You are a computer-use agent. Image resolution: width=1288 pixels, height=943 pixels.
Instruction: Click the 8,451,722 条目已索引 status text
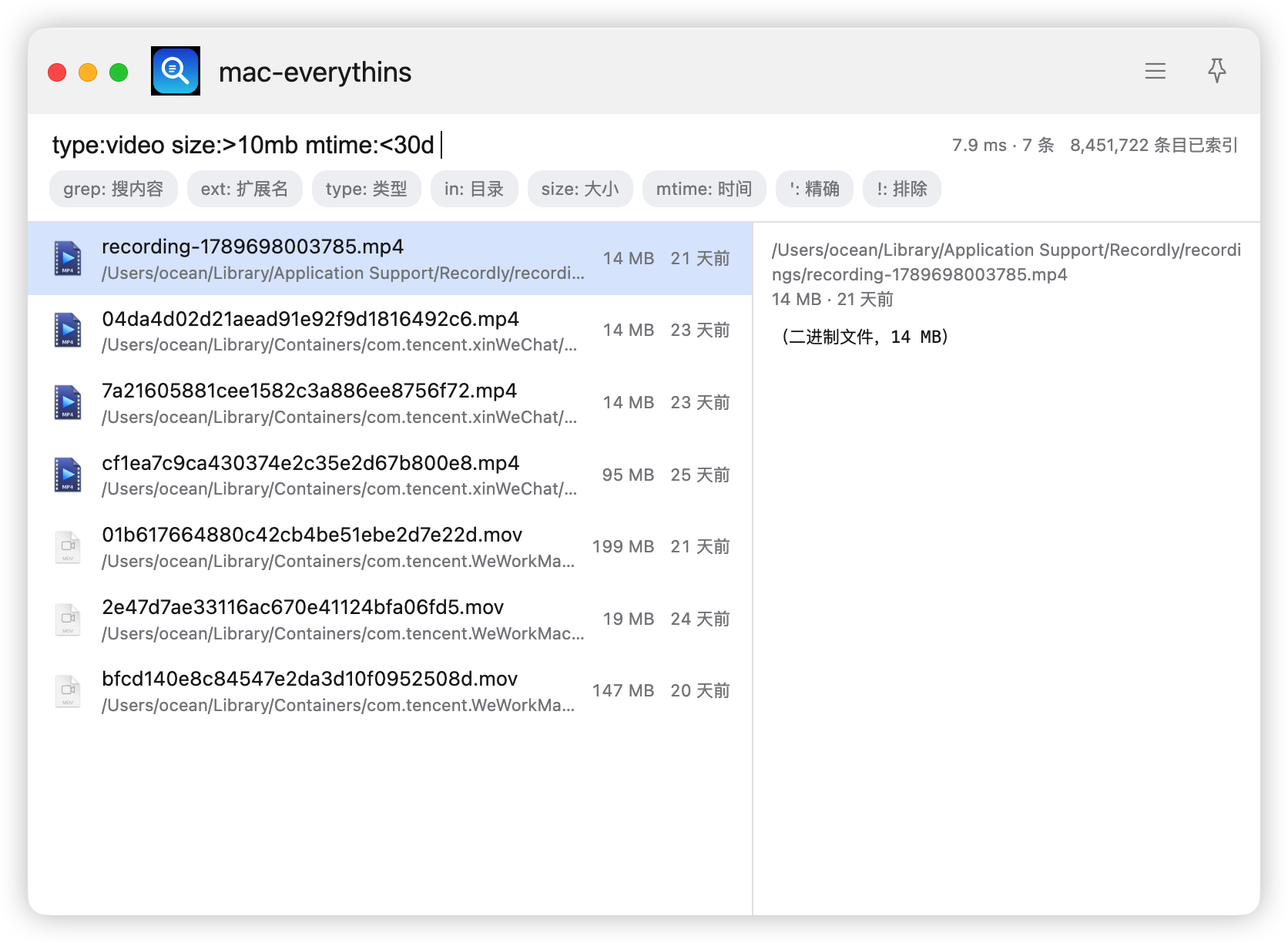pos(1154,145)
